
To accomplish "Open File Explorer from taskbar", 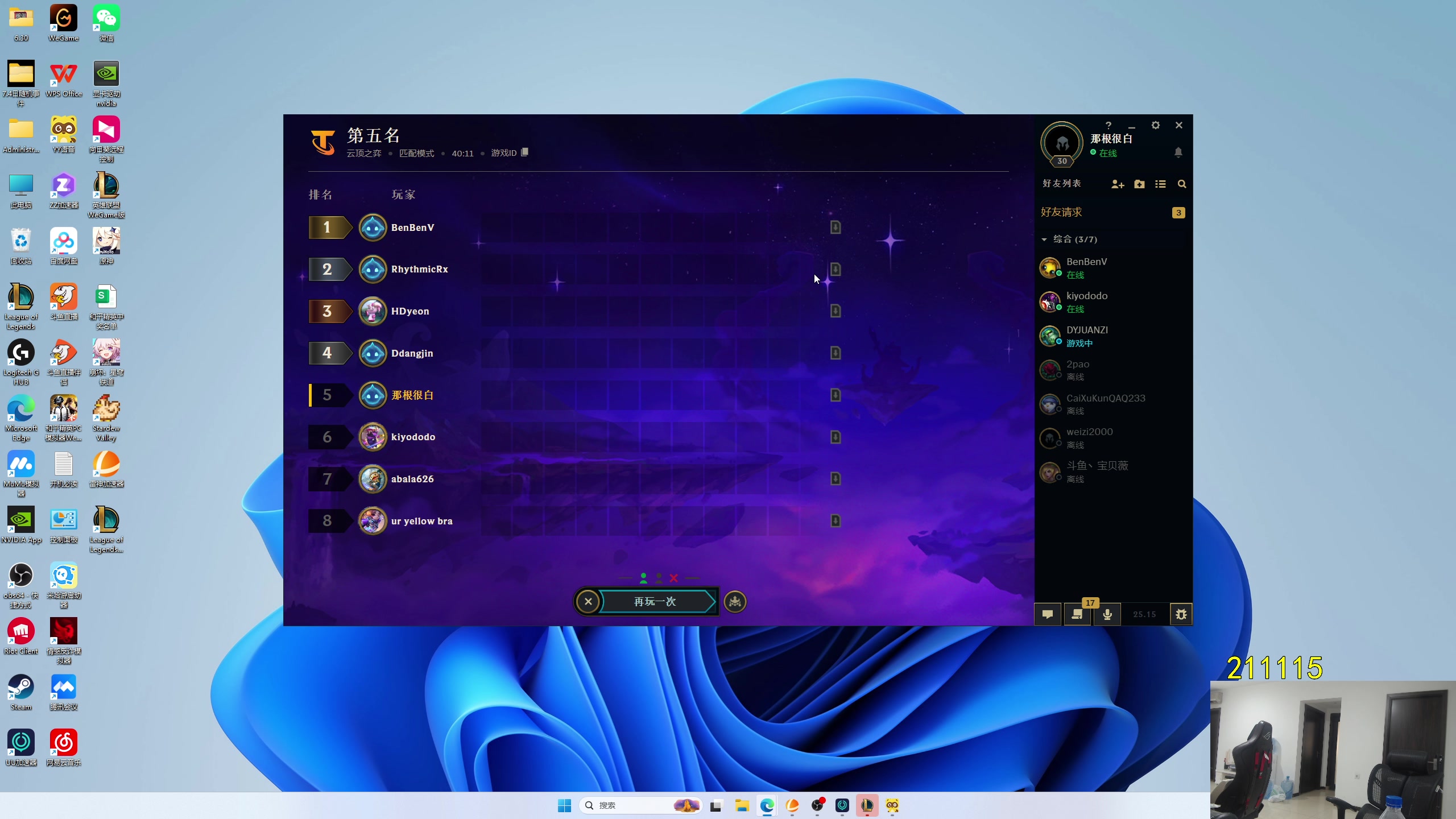I will coord(742,805).
